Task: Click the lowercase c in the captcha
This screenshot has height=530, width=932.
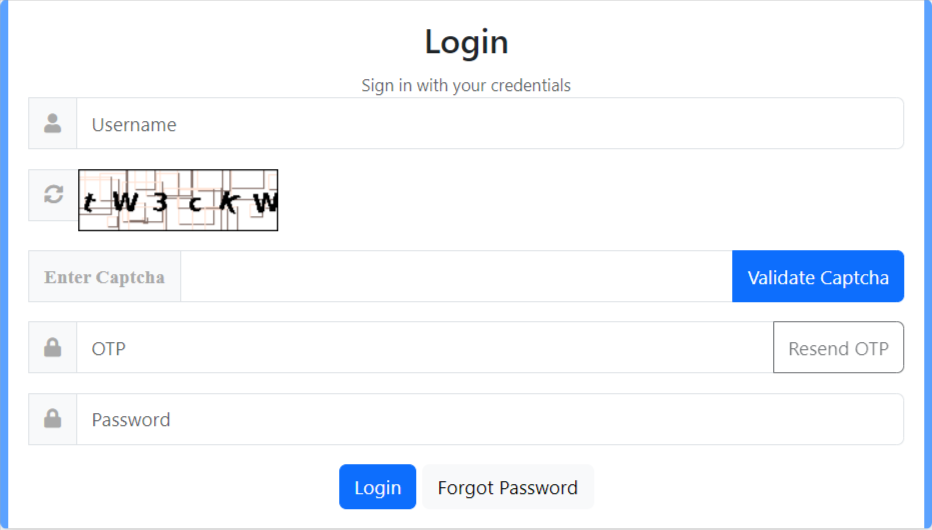Action: point(195,204)
